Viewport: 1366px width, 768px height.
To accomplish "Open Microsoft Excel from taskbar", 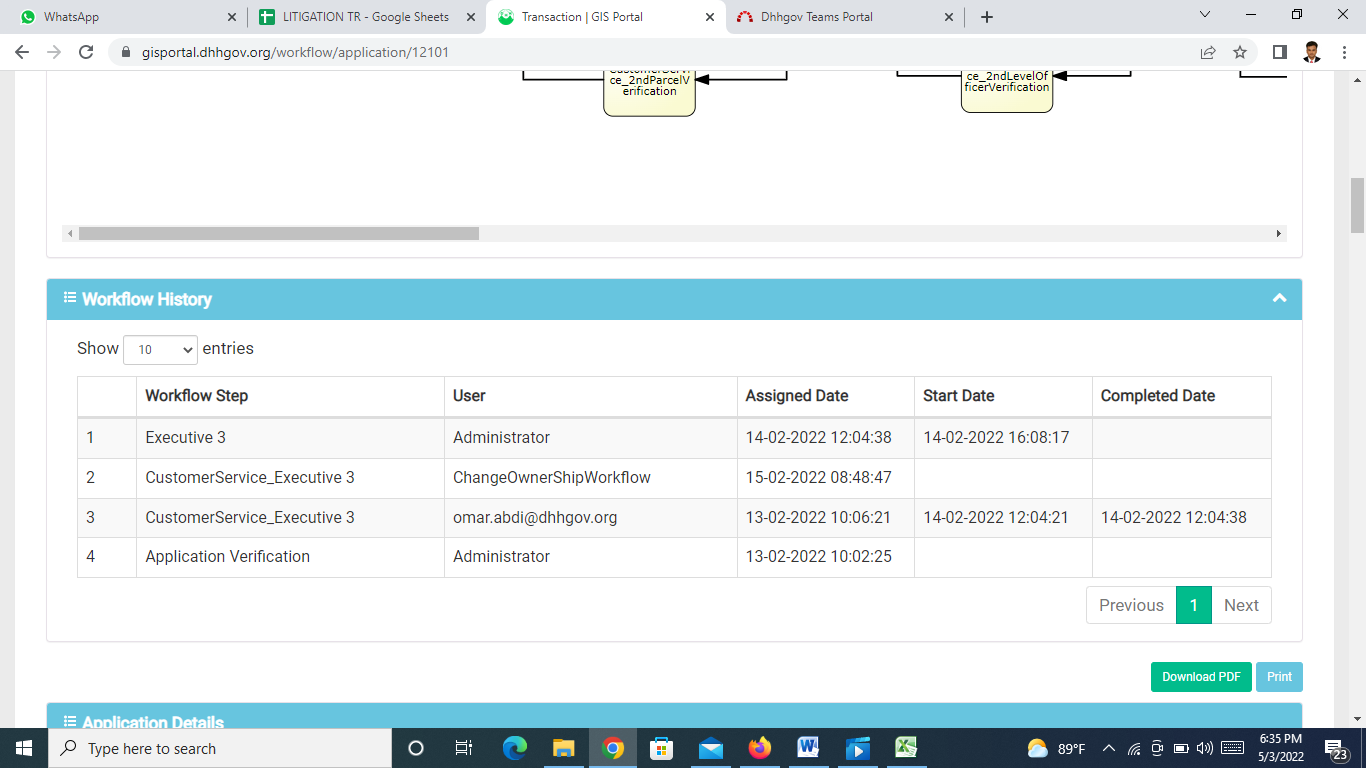I will [x=906, y=748].
